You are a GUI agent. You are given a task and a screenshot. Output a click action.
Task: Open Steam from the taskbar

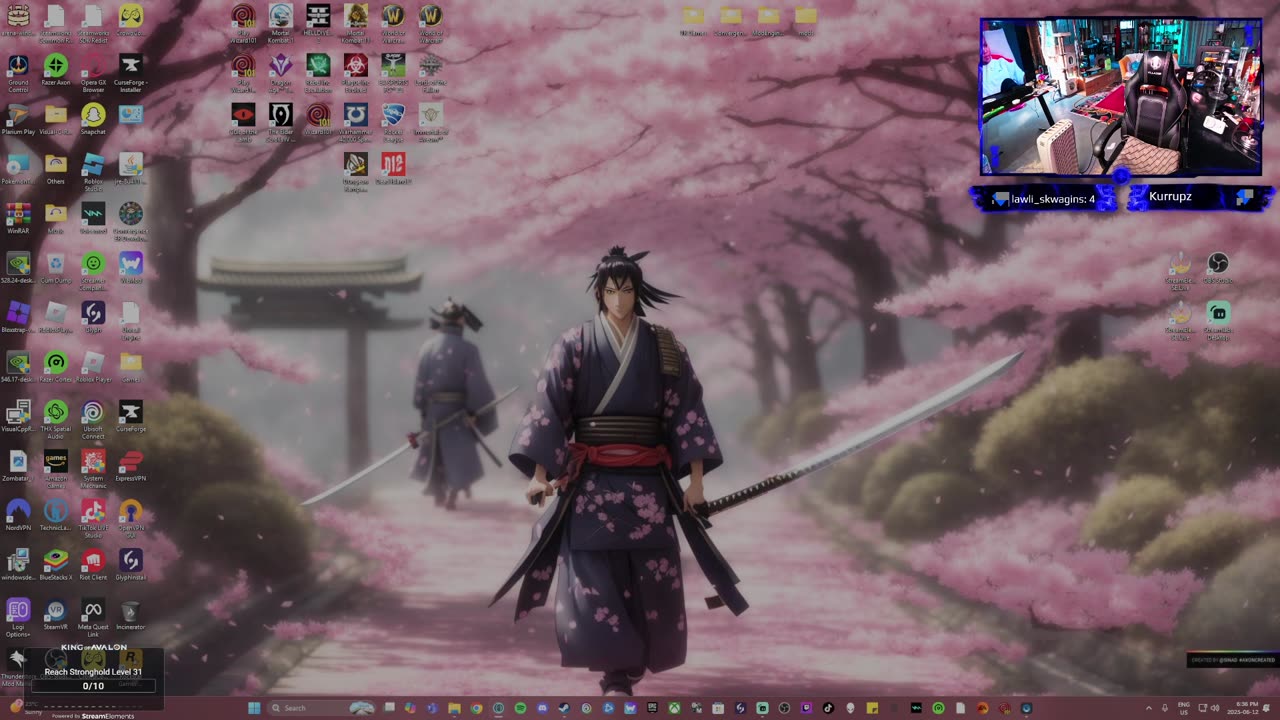click(x=564, y=708)
